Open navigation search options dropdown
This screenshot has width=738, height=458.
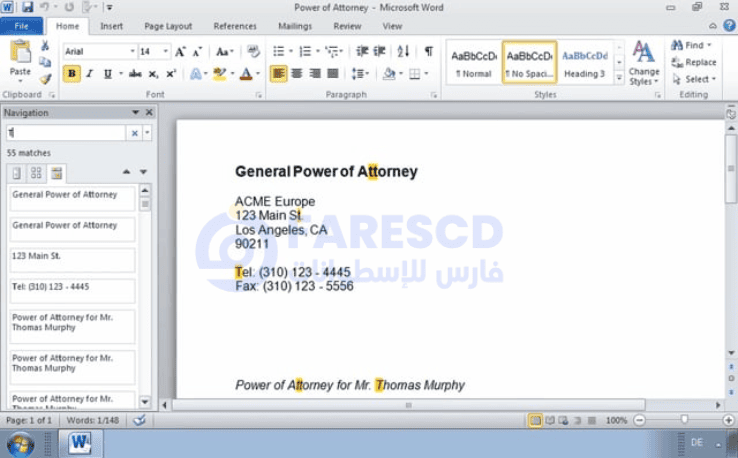click(x=147, y=133)
